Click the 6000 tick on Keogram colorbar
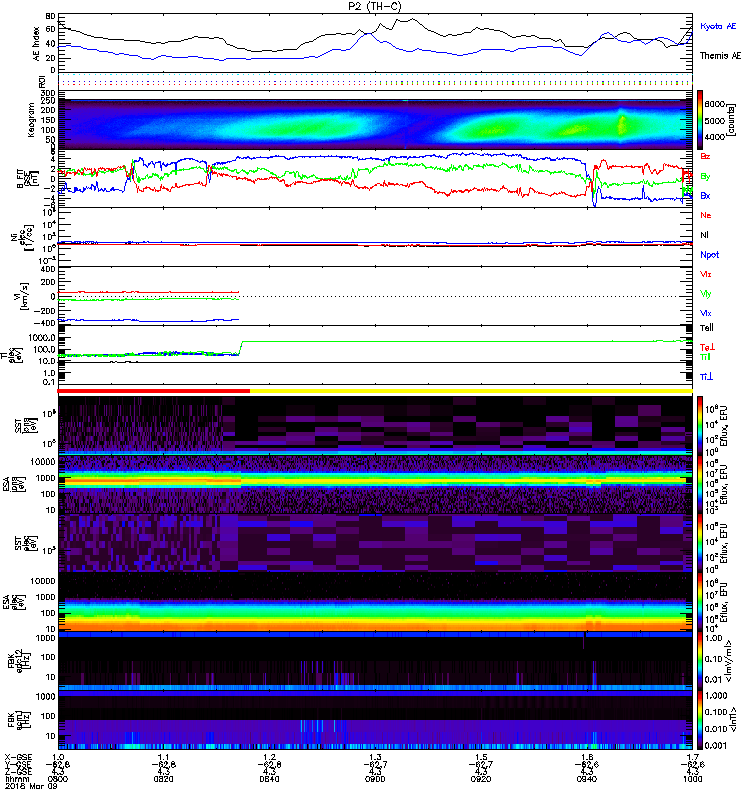Image resolution: width=750 pixels, height=800 pixels. (x=715, y=104)
